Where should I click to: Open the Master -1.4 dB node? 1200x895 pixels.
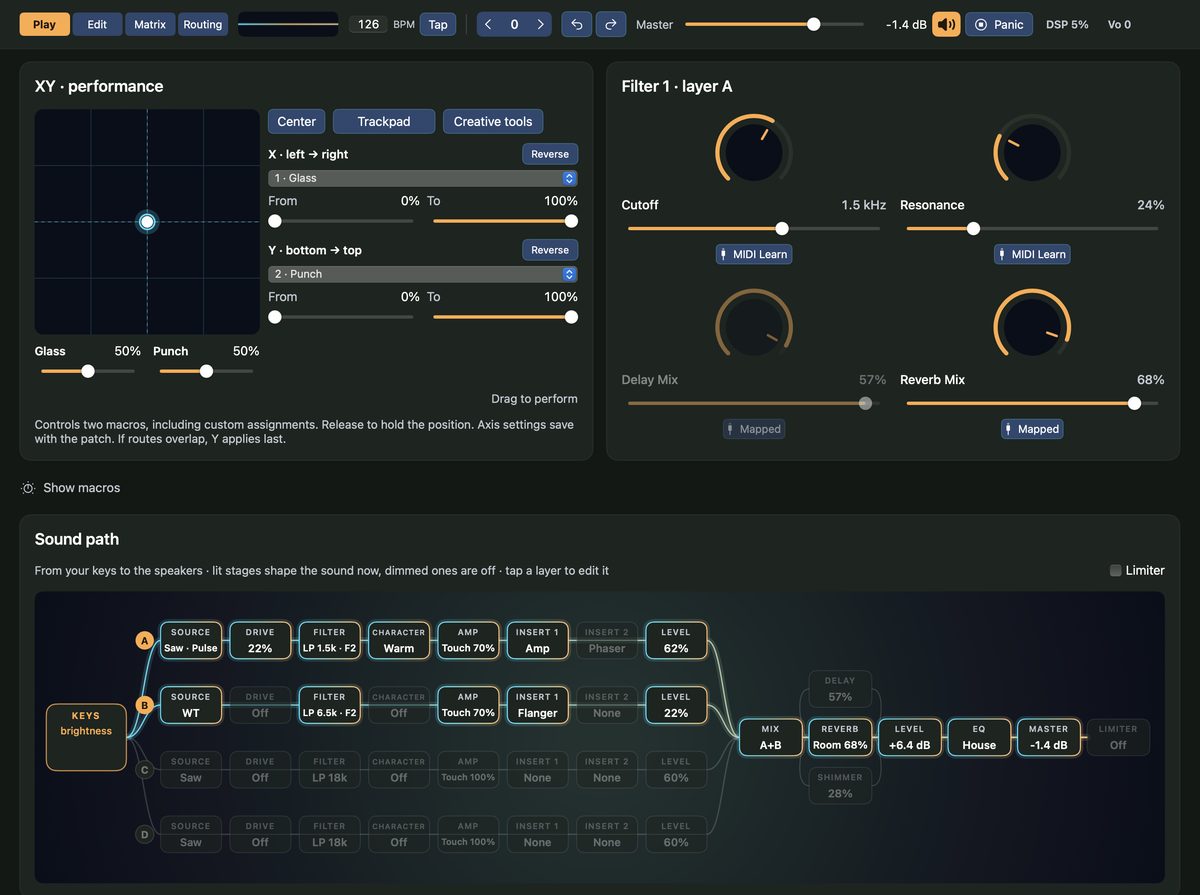1049,737
